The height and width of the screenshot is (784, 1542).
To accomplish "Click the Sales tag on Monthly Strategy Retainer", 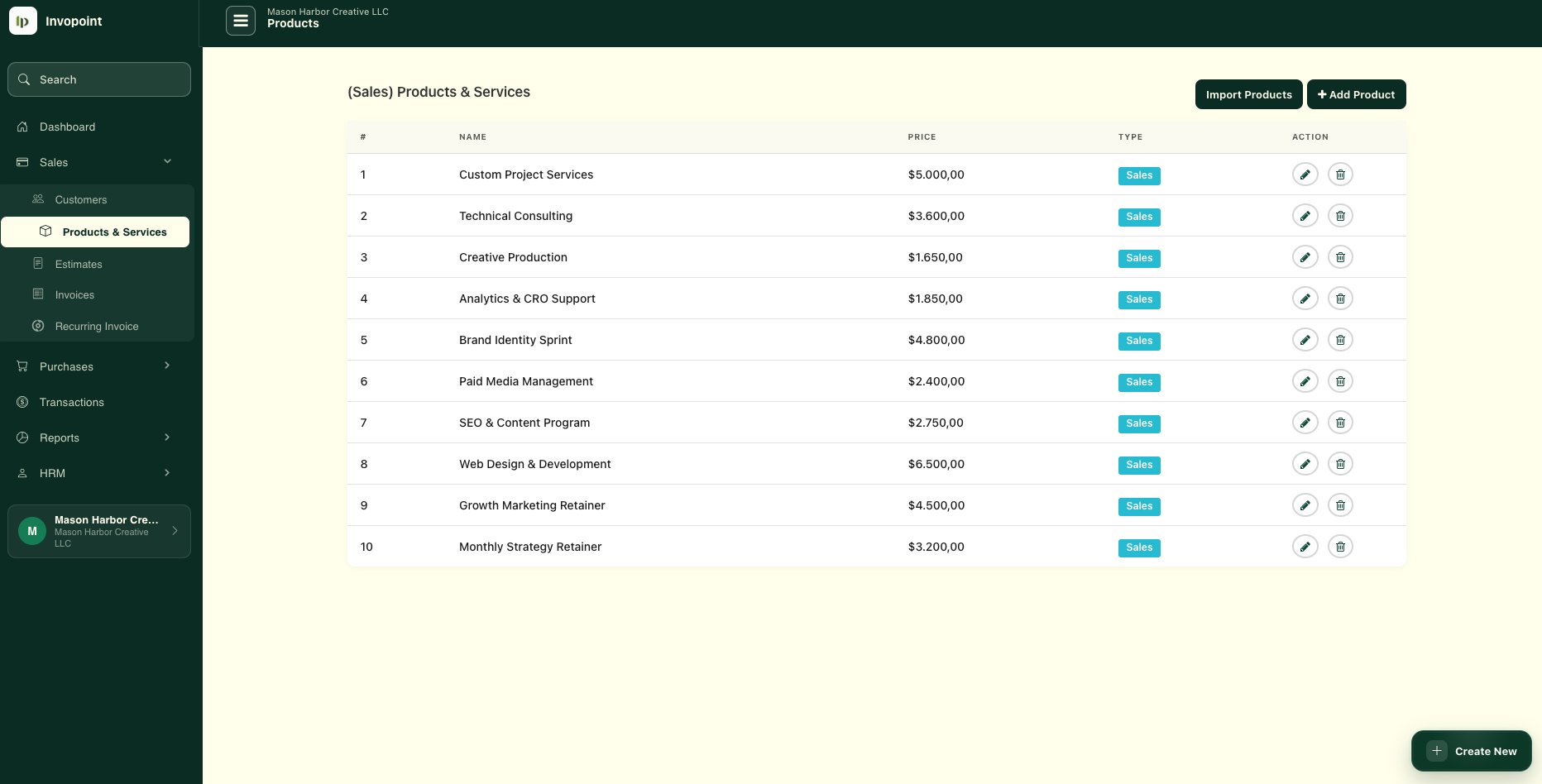I will point(1139,547).
